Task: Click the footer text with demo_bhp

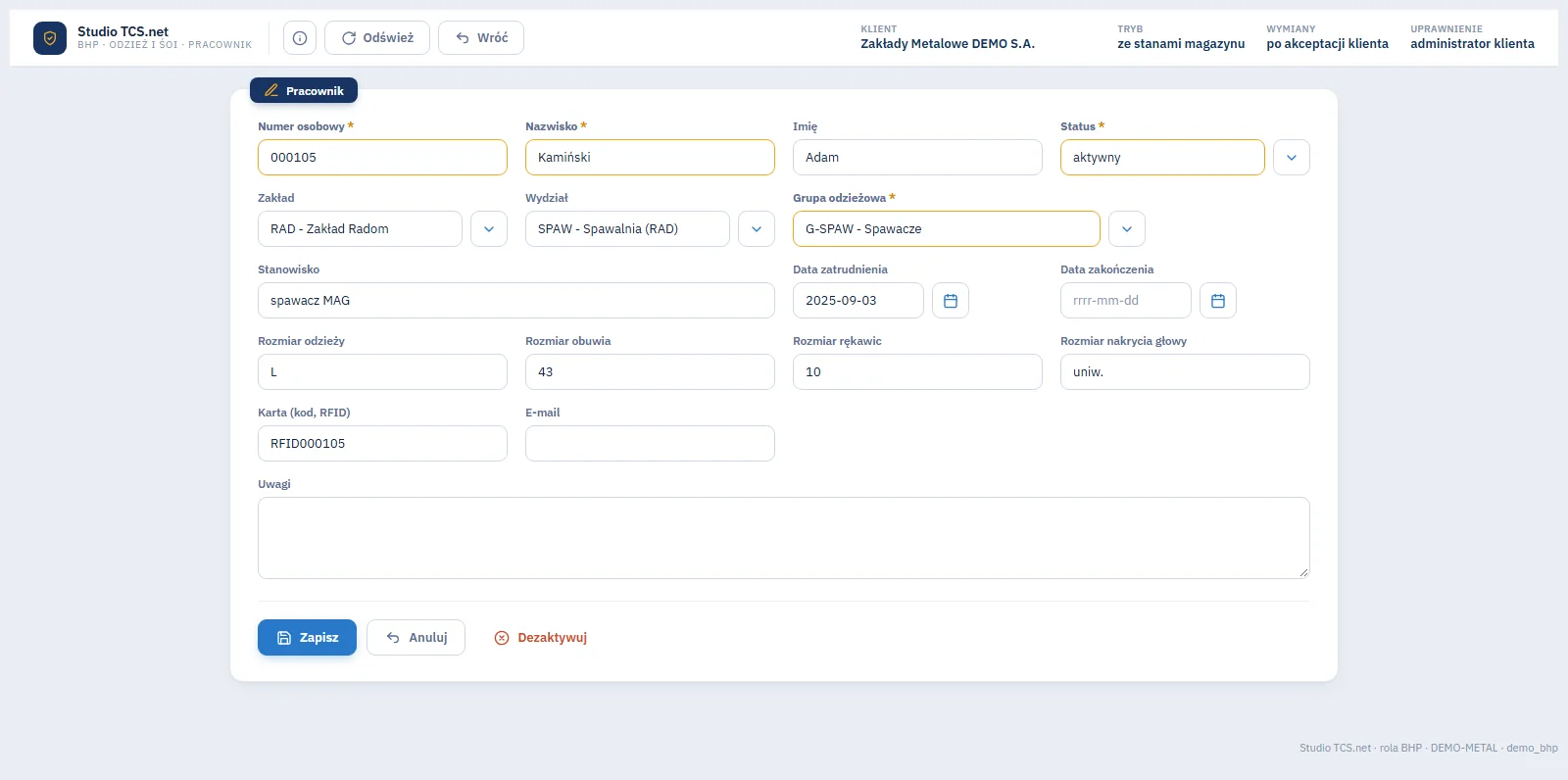Action: [x=1429, y=748]
